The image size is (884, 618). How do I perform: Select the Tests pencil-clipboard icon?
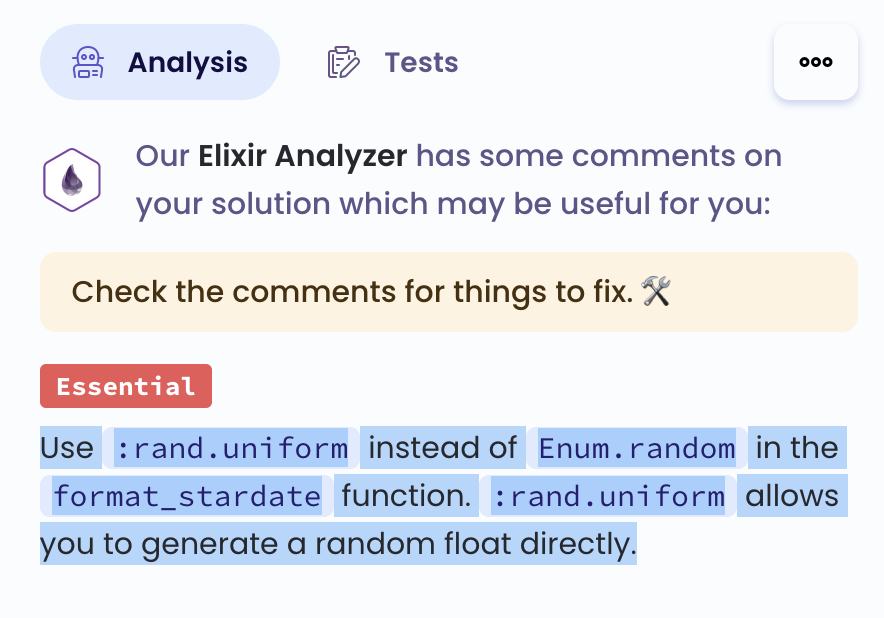(343, 62)
